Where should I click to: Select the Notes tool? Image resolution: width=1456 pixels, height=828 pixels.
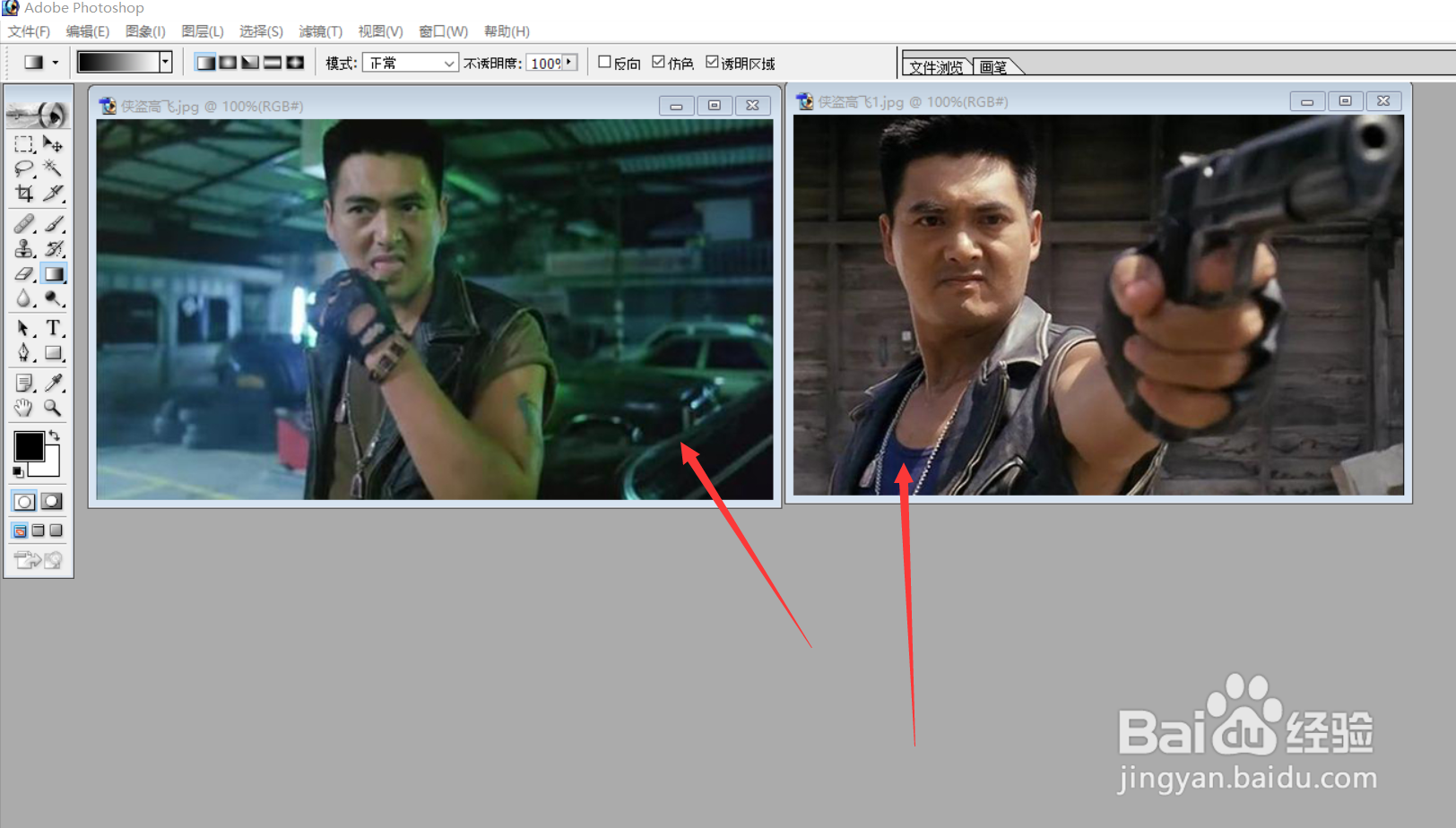[24, 384]
